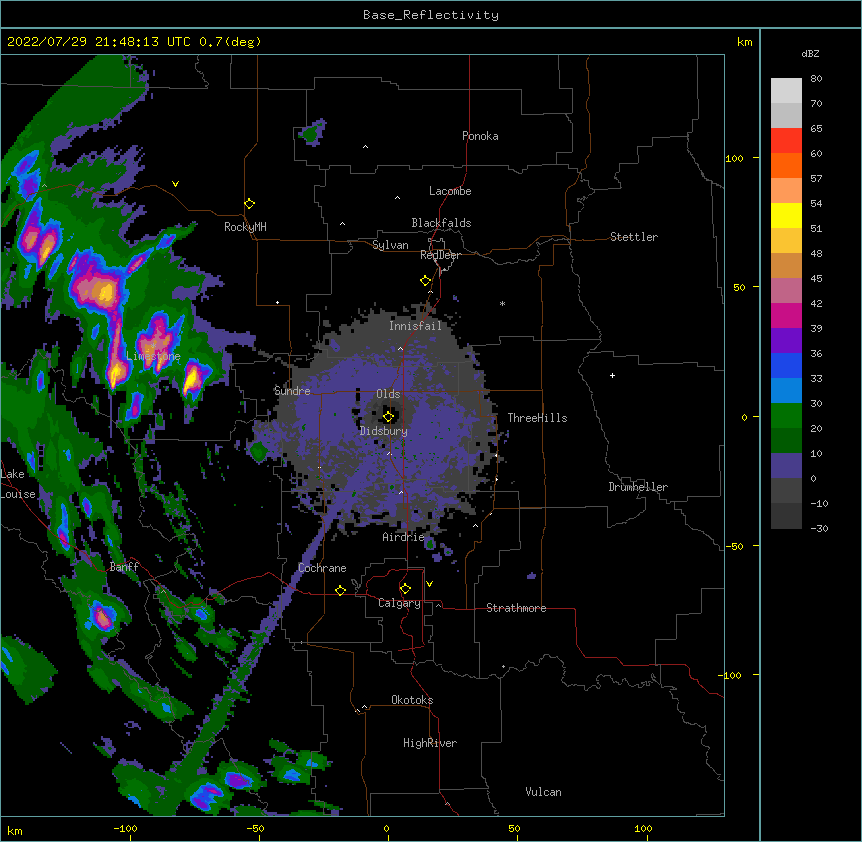This screenshot has width=862, height=842.
Task: Click the -100 tick label on the horizontal axis
Action: [x=125, y=829]
